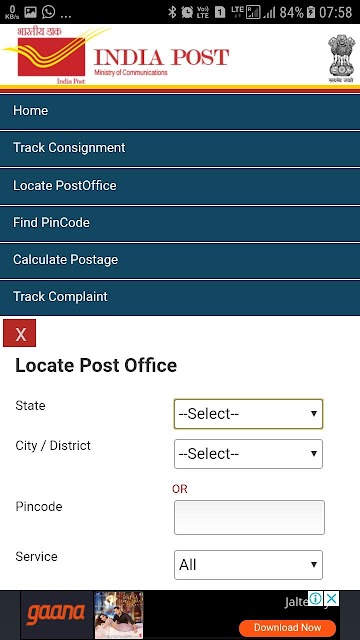Open Track Consignment menu item
Viewport: 360px width, 640px height.
click(x=180, y=148)
